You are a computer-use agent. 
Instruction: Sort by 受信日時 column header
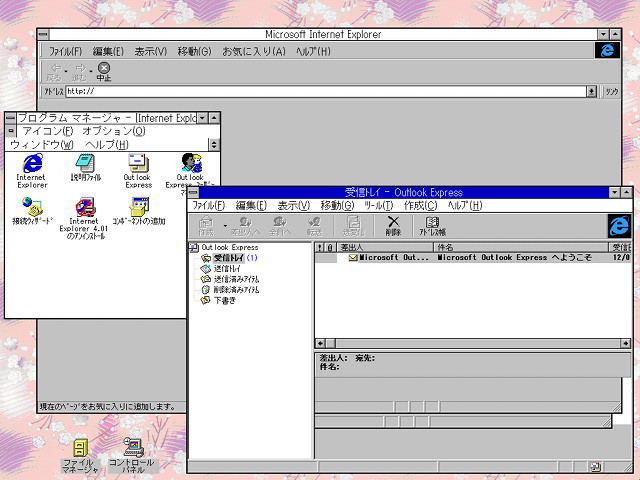pos(620,247)
